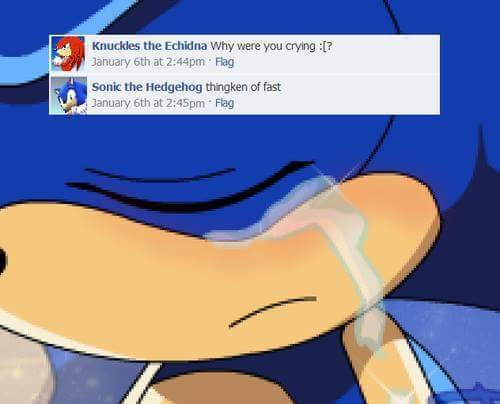Click the grey moon sphere in the bottom corner
The image size is (500, 404).
[x=23, y=370]
